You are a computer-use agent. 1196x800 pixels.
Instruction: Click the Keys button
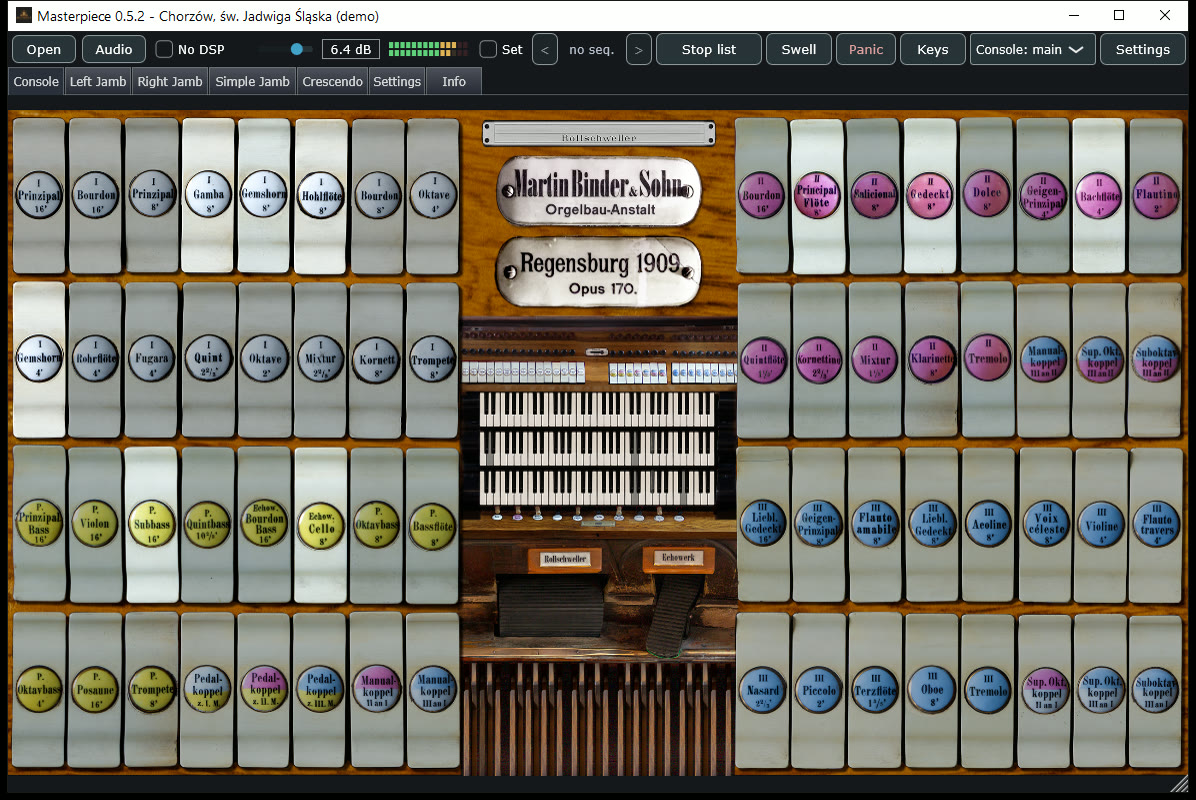(933, 50)
